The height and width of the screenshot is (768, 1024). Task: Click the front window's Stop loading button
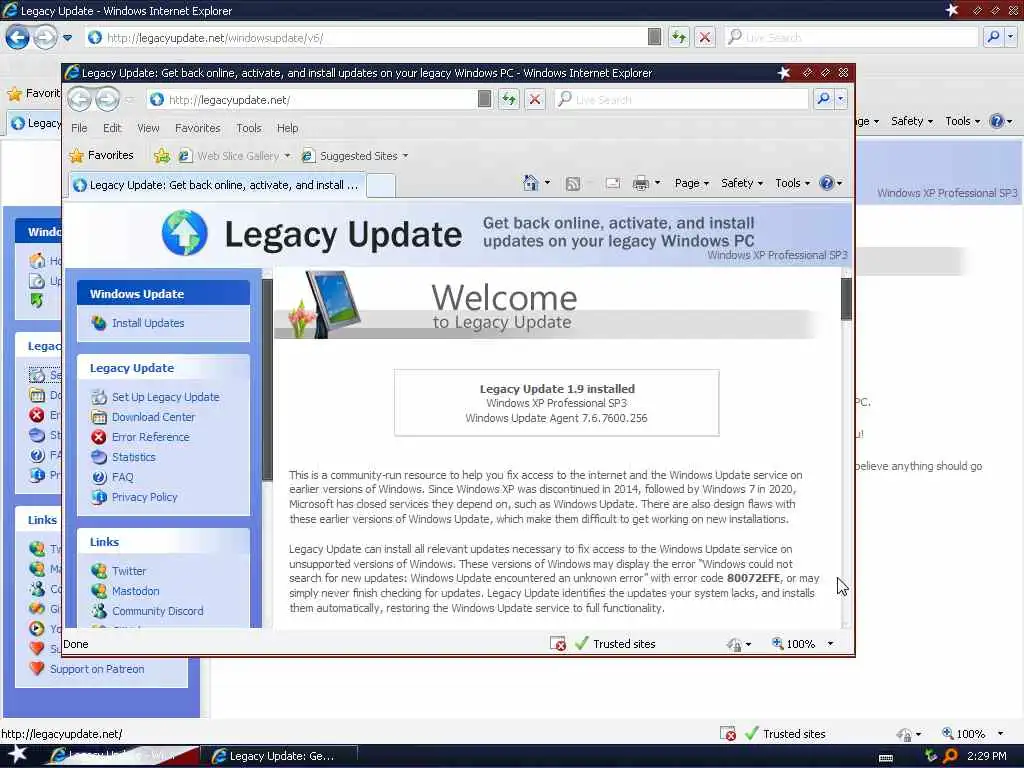coord(535,99)
